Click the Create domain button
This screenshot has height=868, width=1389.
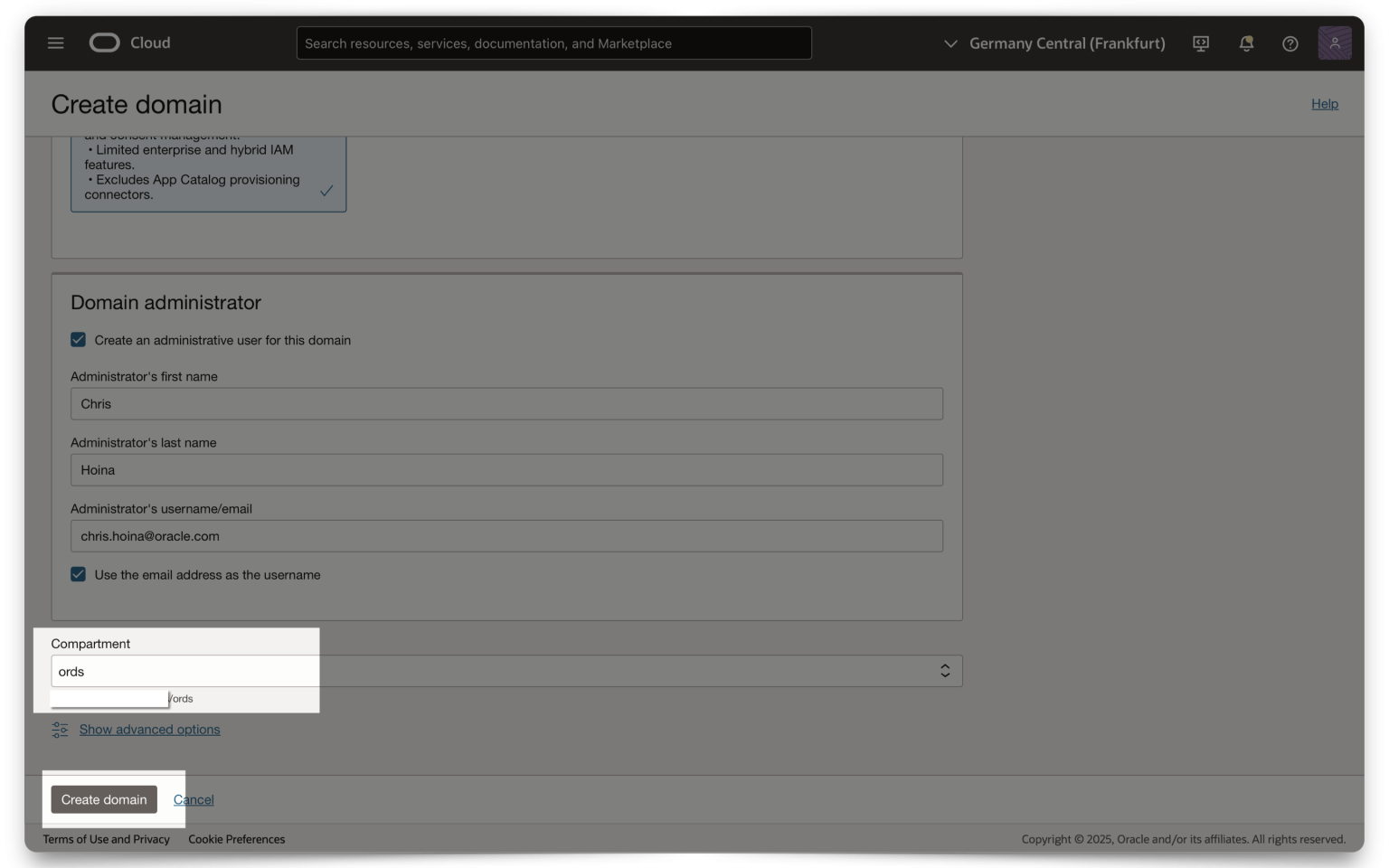[x=103, y=799]
